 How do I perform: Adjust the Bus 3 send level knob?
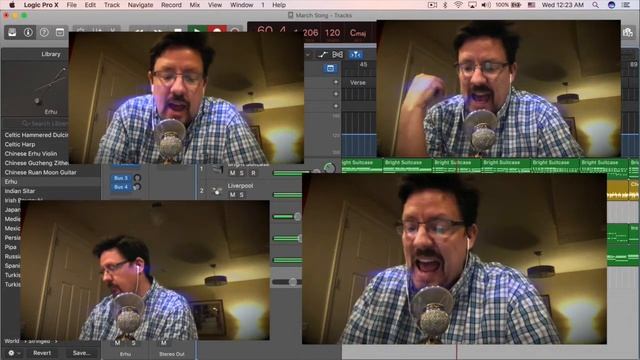137,178
